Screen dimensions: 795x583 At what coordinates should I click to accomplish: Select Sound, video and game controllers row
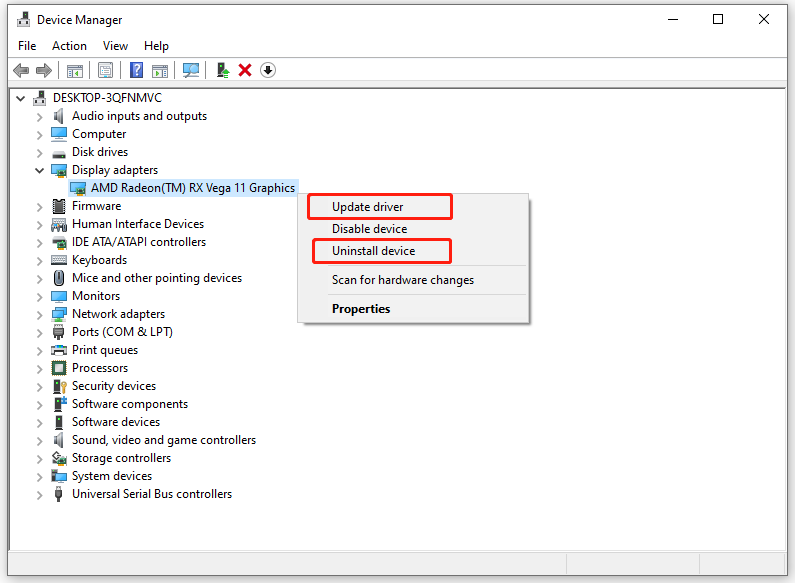164,440
